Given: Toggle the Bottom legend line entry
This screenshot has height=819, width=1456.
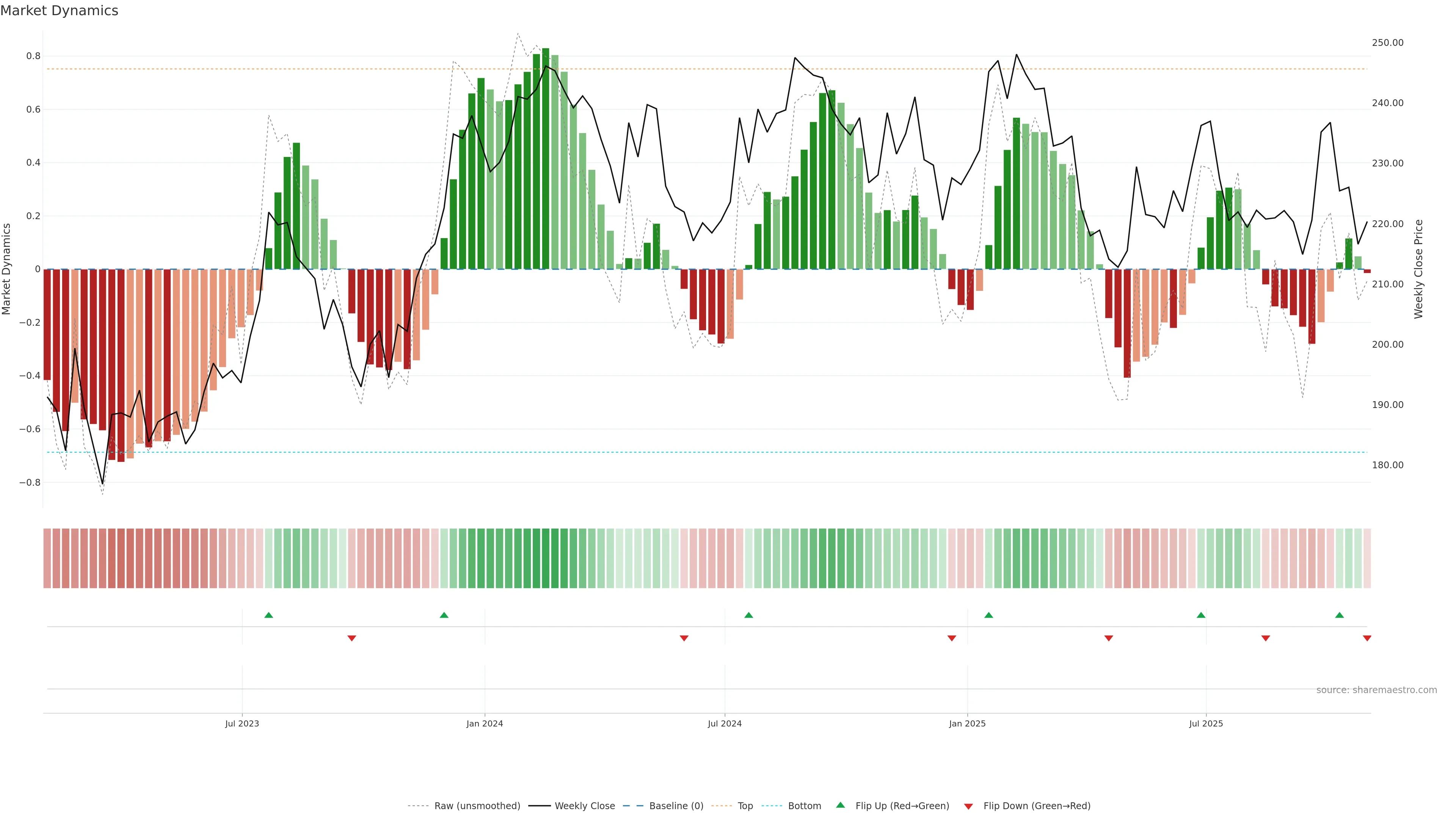Looking at the screenshot, I should 804,806.
